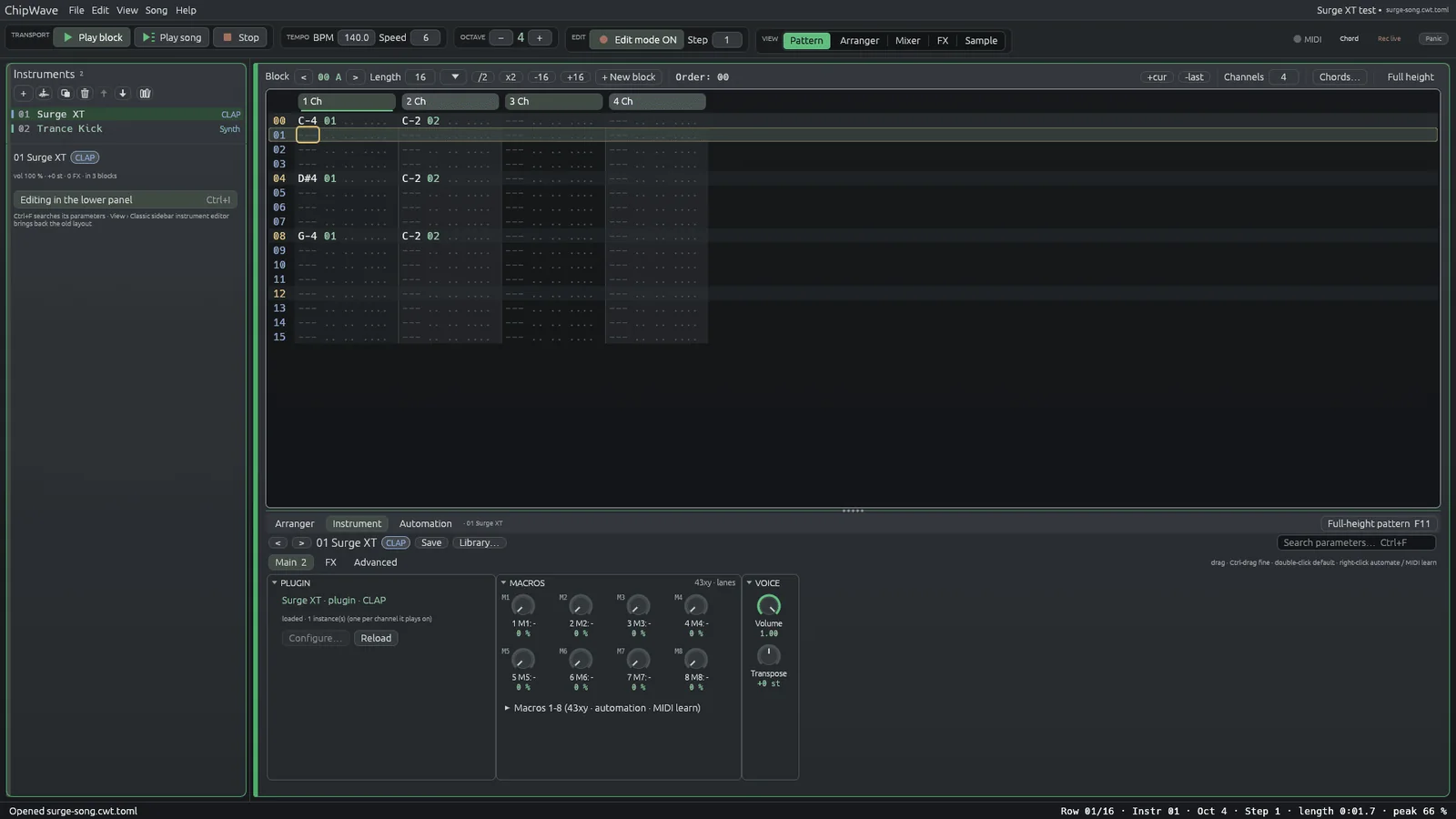
Task: Open the File menu
Action: point(76,10)
